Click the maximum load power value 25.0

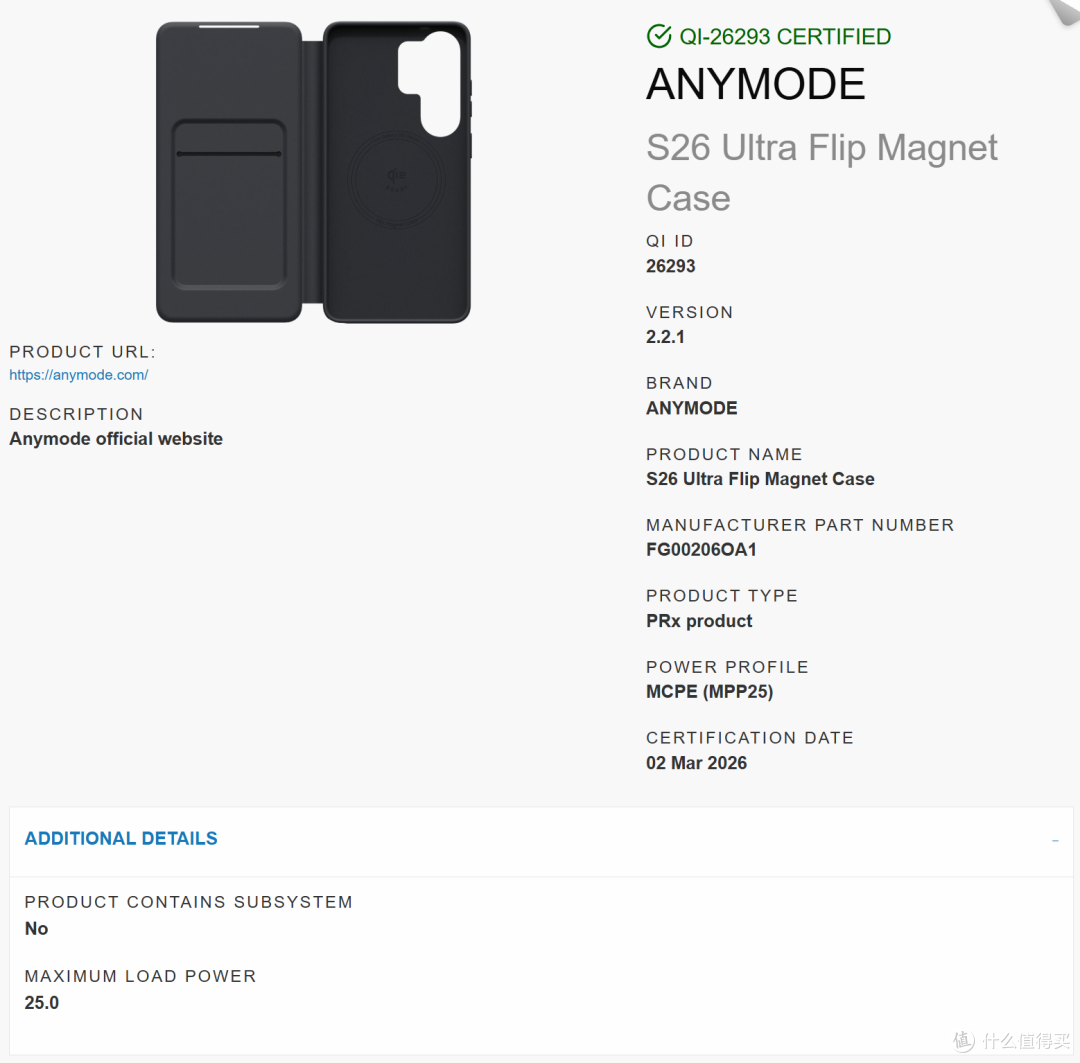pos(41,1002)
